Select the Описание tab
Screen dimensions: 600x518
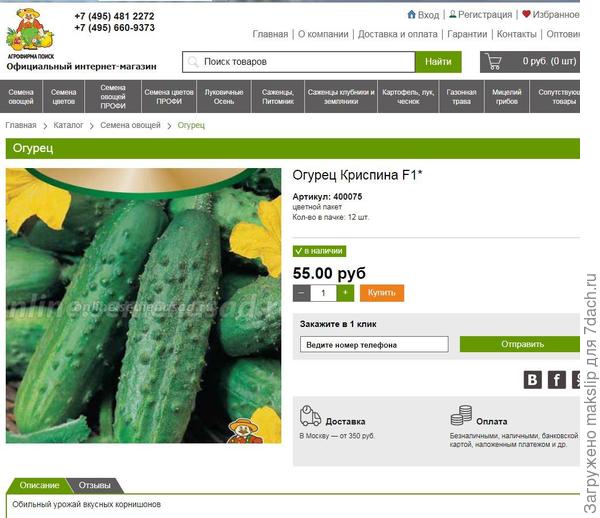pyautogui.click(x=39, y=485)
